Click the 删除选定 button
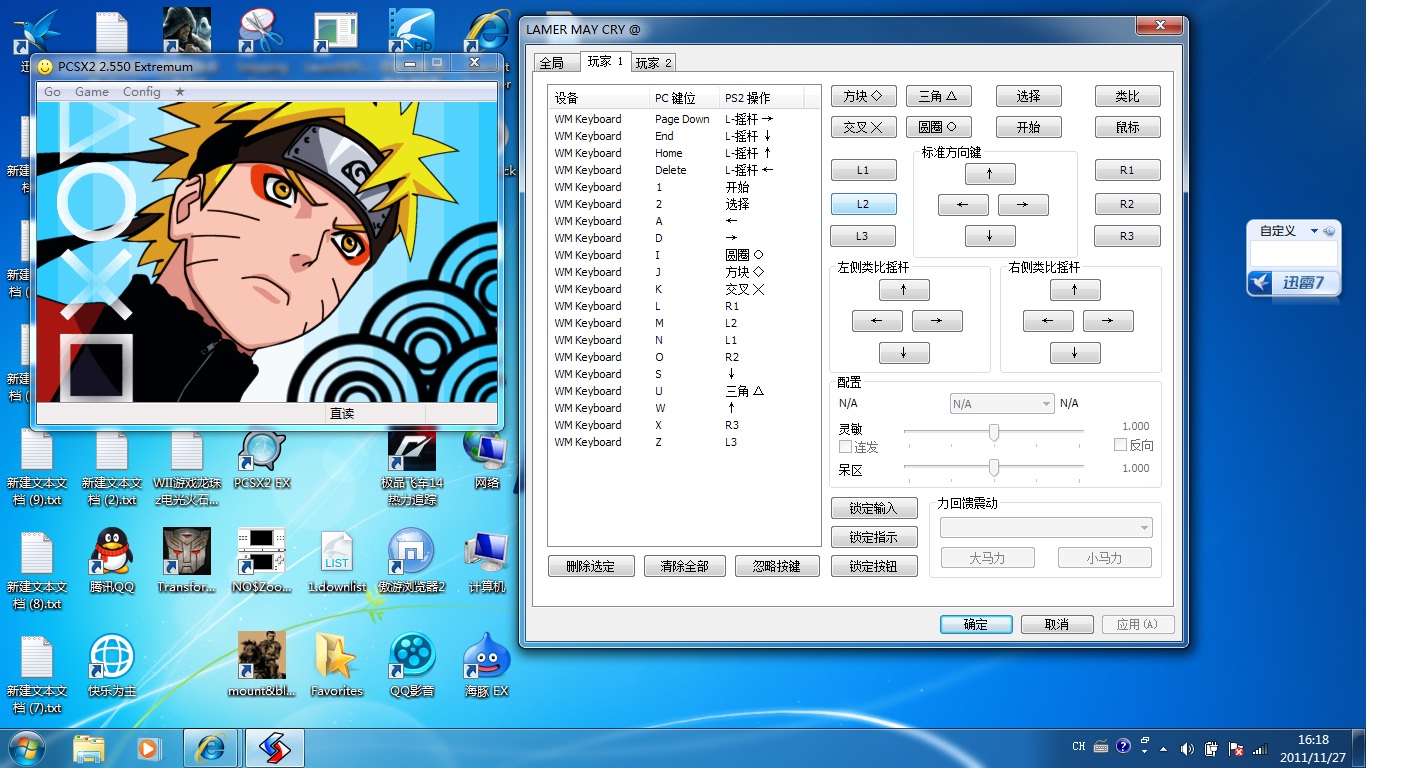The height and width of the screenshot is (768, 1401). tap(592, 566)
